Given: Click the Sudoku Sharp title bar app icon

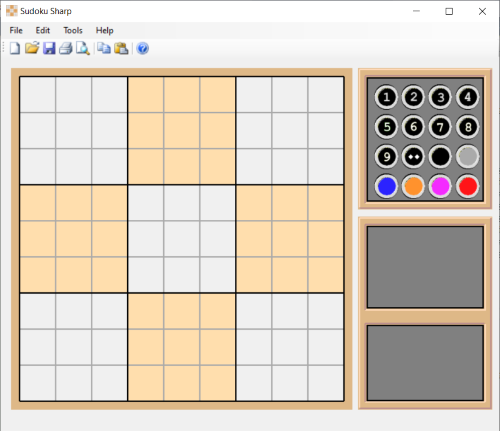Looking at the screenshot, I should coord(11,11).
